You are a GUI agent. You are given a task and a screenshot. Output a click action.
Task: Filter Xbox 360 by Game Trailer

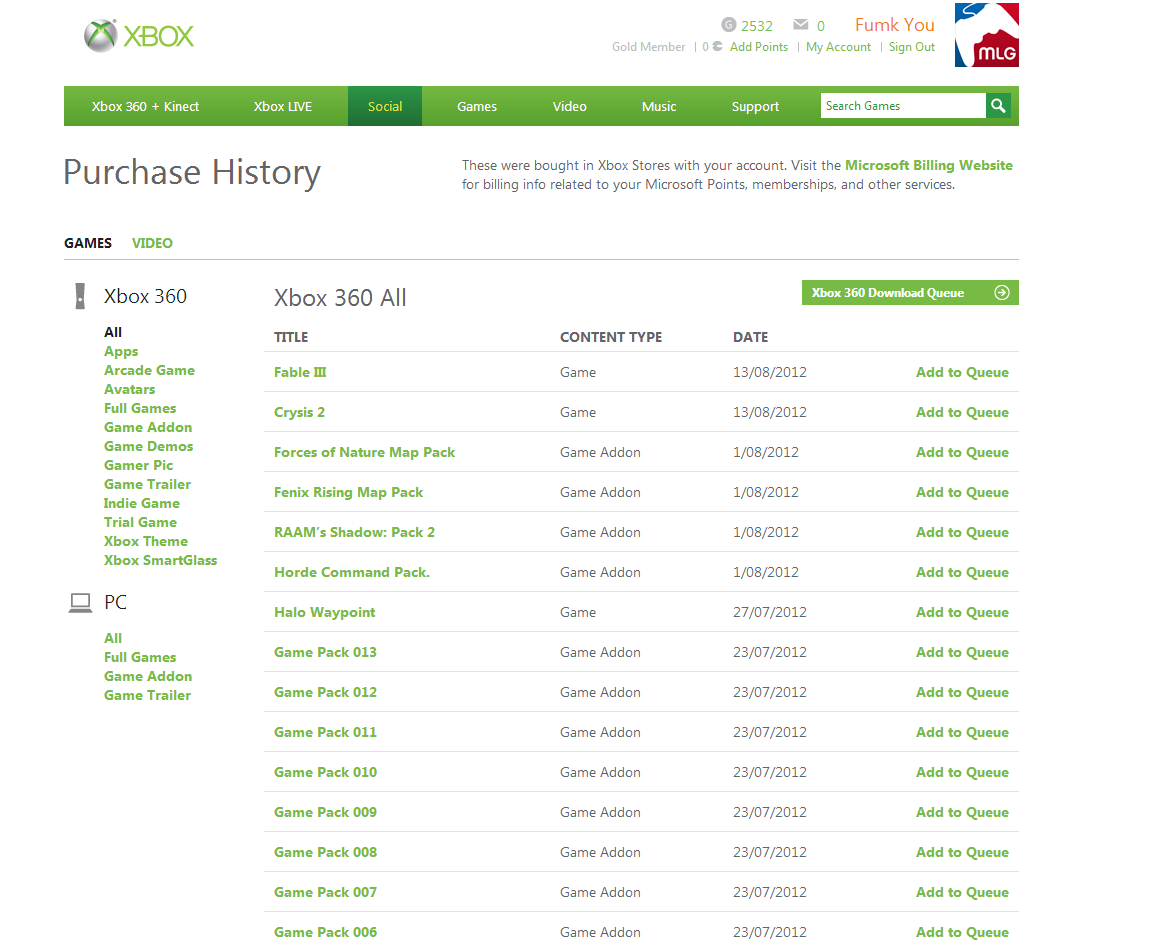point(147,484)
